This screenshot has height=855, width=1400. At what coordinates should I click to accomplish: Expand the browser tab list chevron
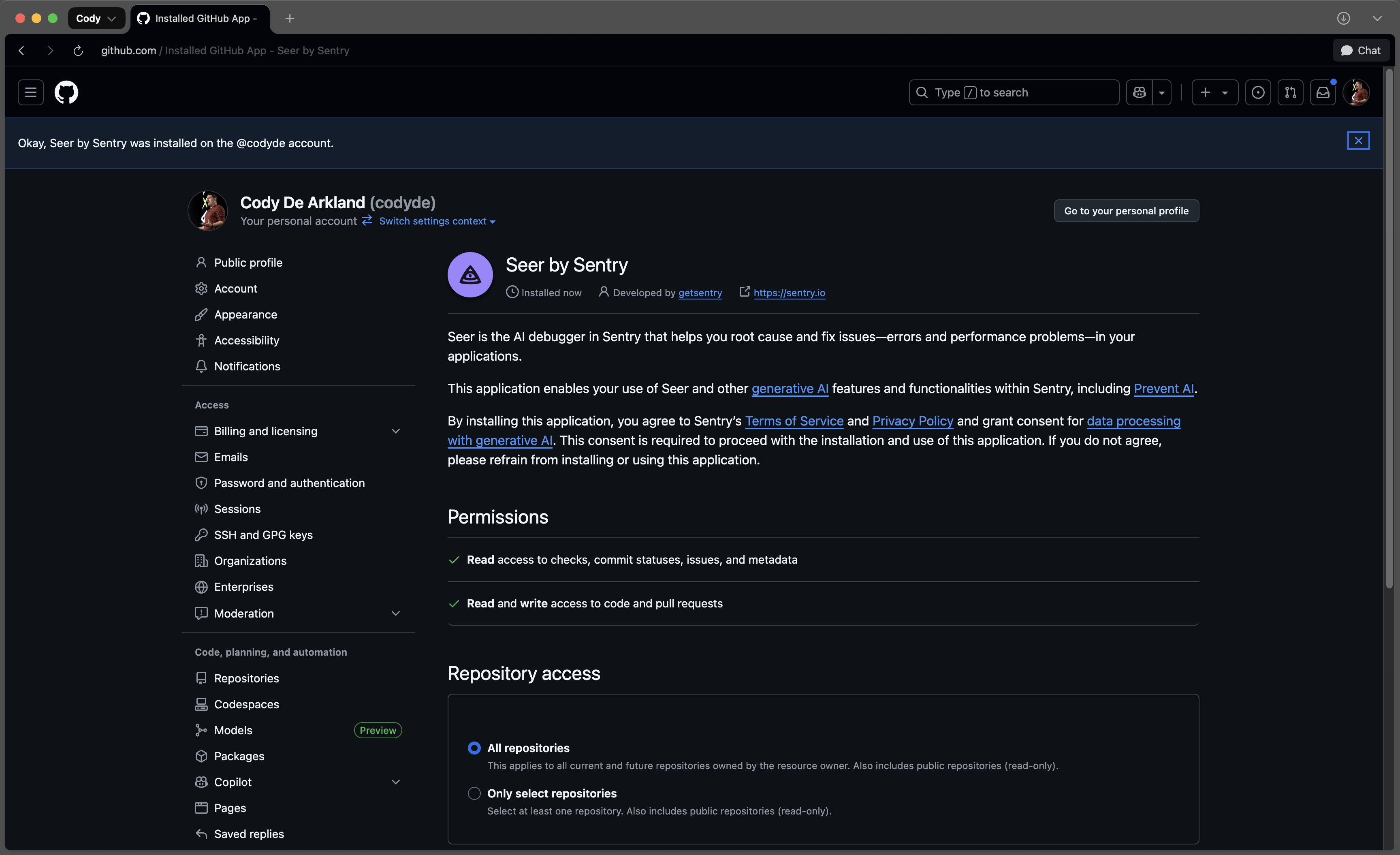(1377, 18)
